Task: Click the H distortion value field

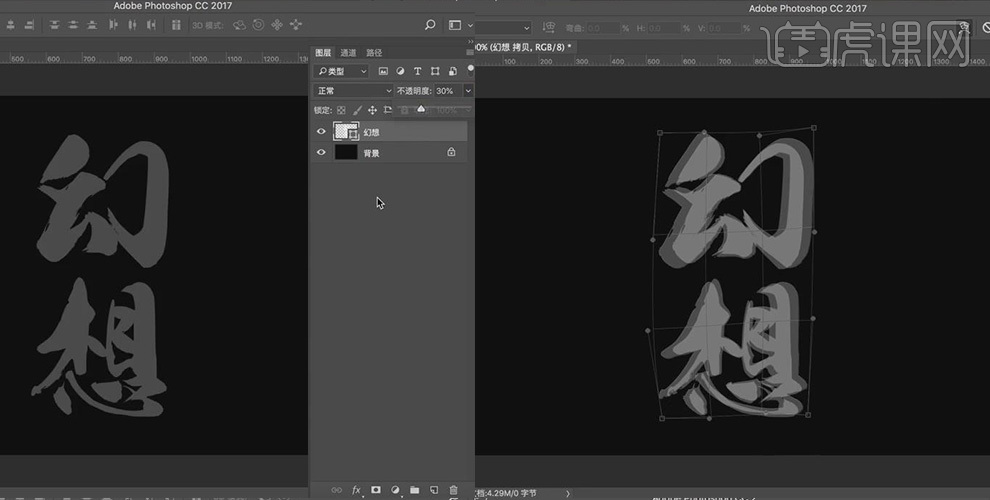Action: [x=664, y=28]
